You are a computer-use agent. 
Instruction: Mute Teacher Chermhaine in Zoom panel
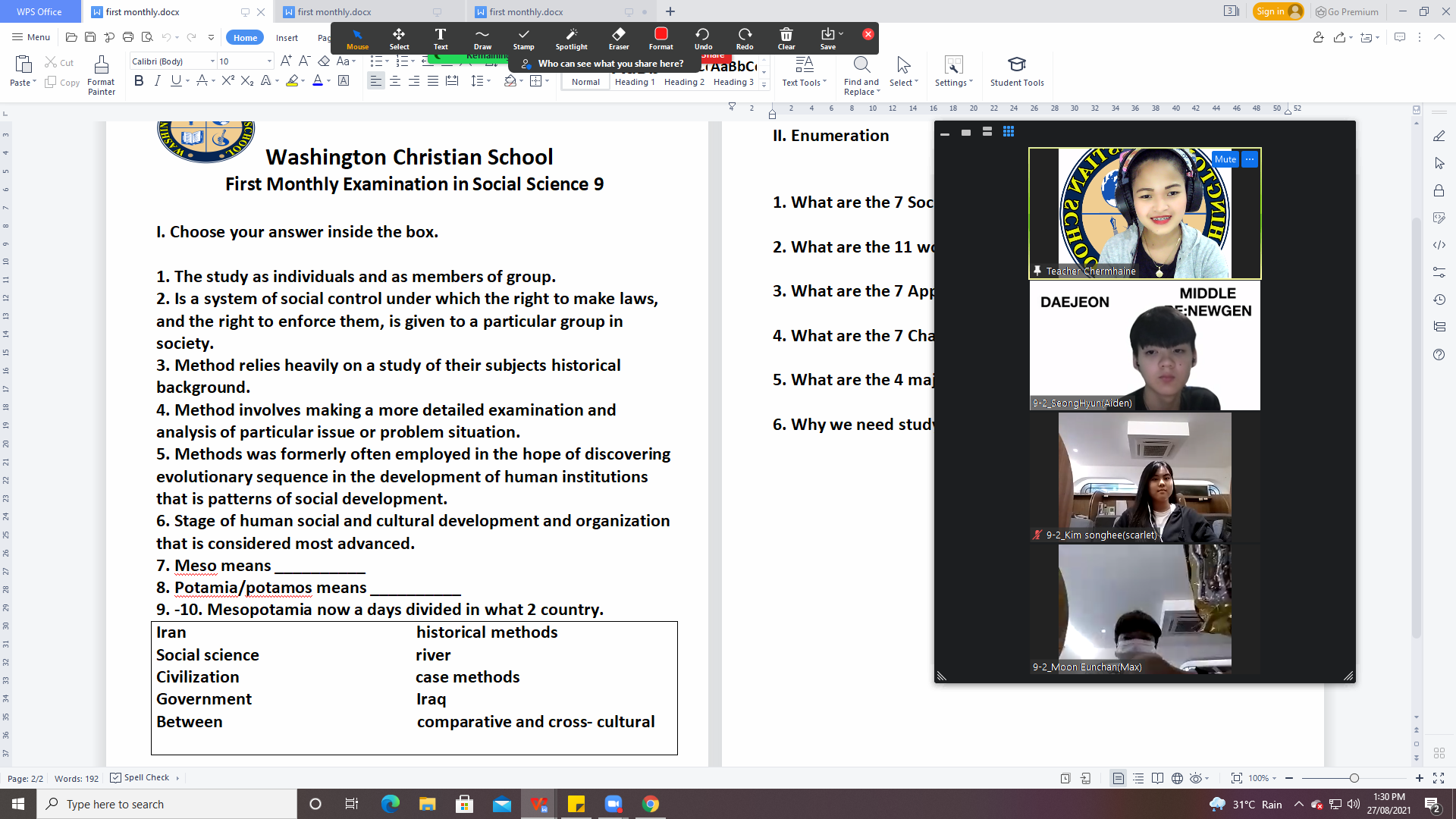pyautogui.click(x=1225, y=159)
